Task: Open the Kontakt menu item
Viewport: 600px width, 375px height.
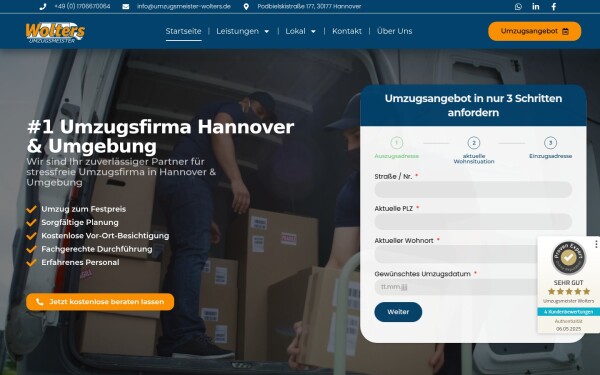Action: pyautogui.click(x=347, y=31)
